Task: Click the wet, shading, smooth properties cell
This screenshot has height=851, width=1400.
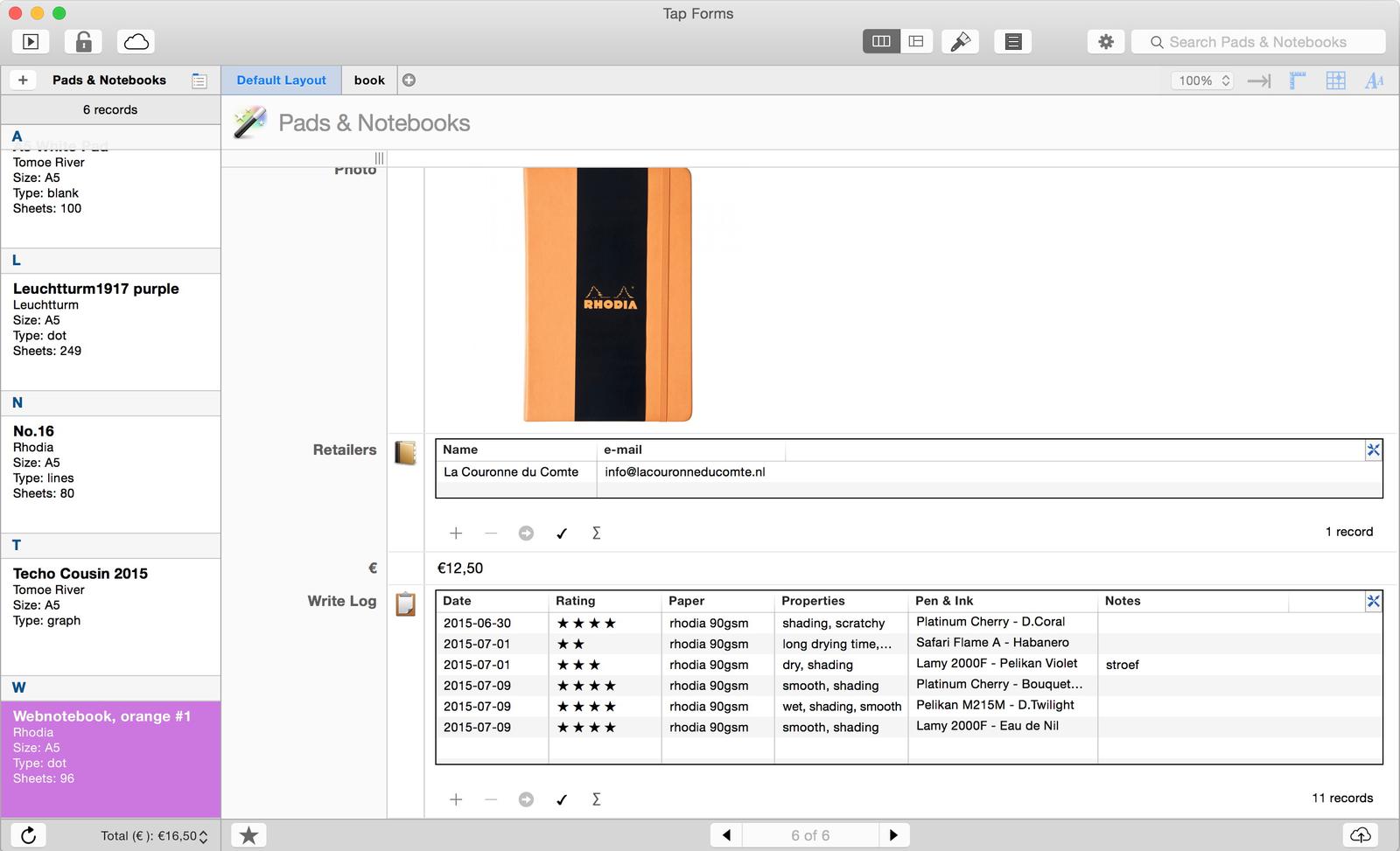Action: [842, 706]
